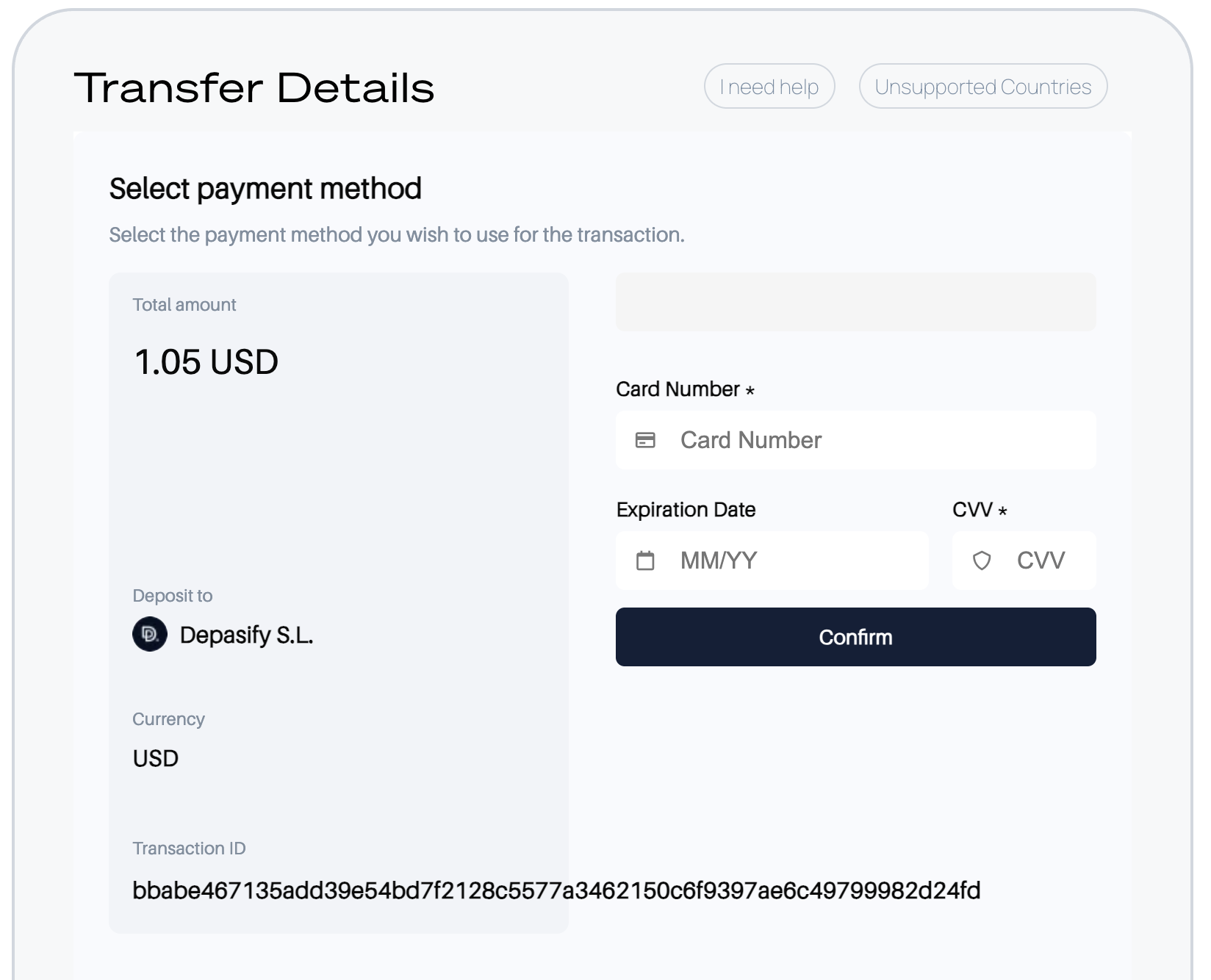Click the "CVV *" field label
Screen dimensions: 1211x980
point(979,510)
